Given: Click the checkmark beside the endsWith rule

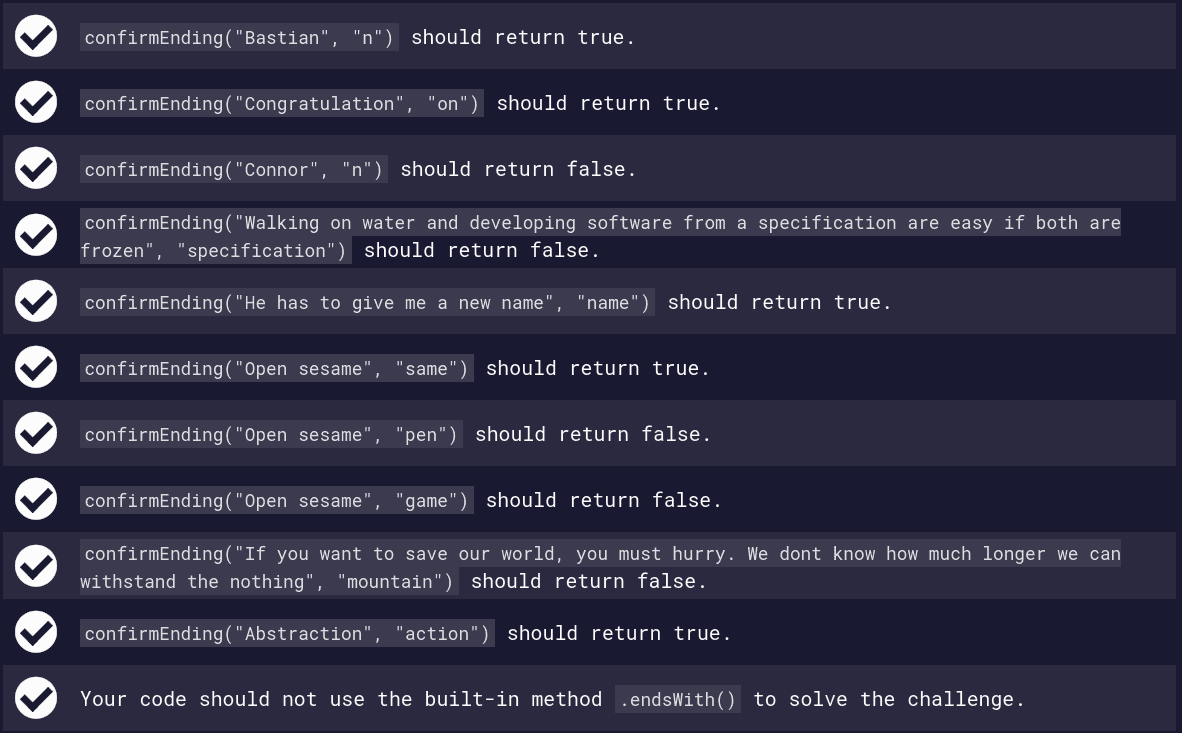Looking at the screenshot, I should [x=36, y=698].
